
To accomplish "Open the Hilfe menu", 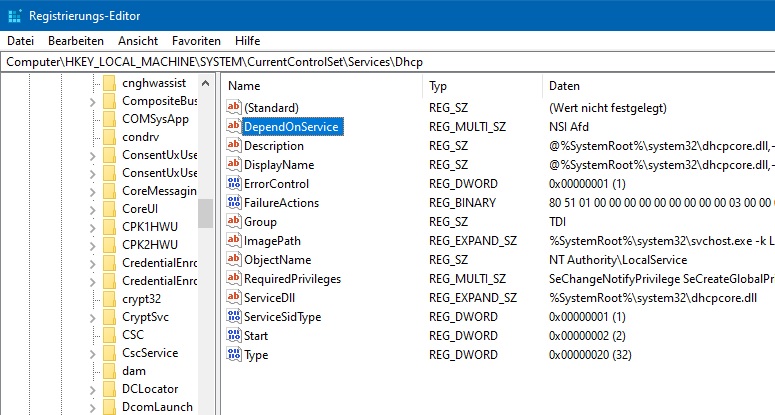I will (x=248, y=41).
